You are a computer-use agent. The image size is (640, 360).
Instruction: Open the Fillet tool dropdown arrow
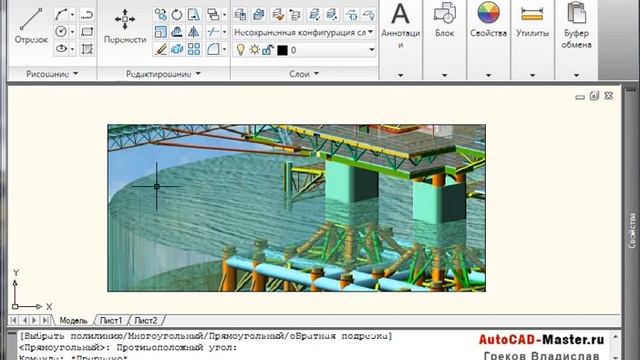[224, 49]
